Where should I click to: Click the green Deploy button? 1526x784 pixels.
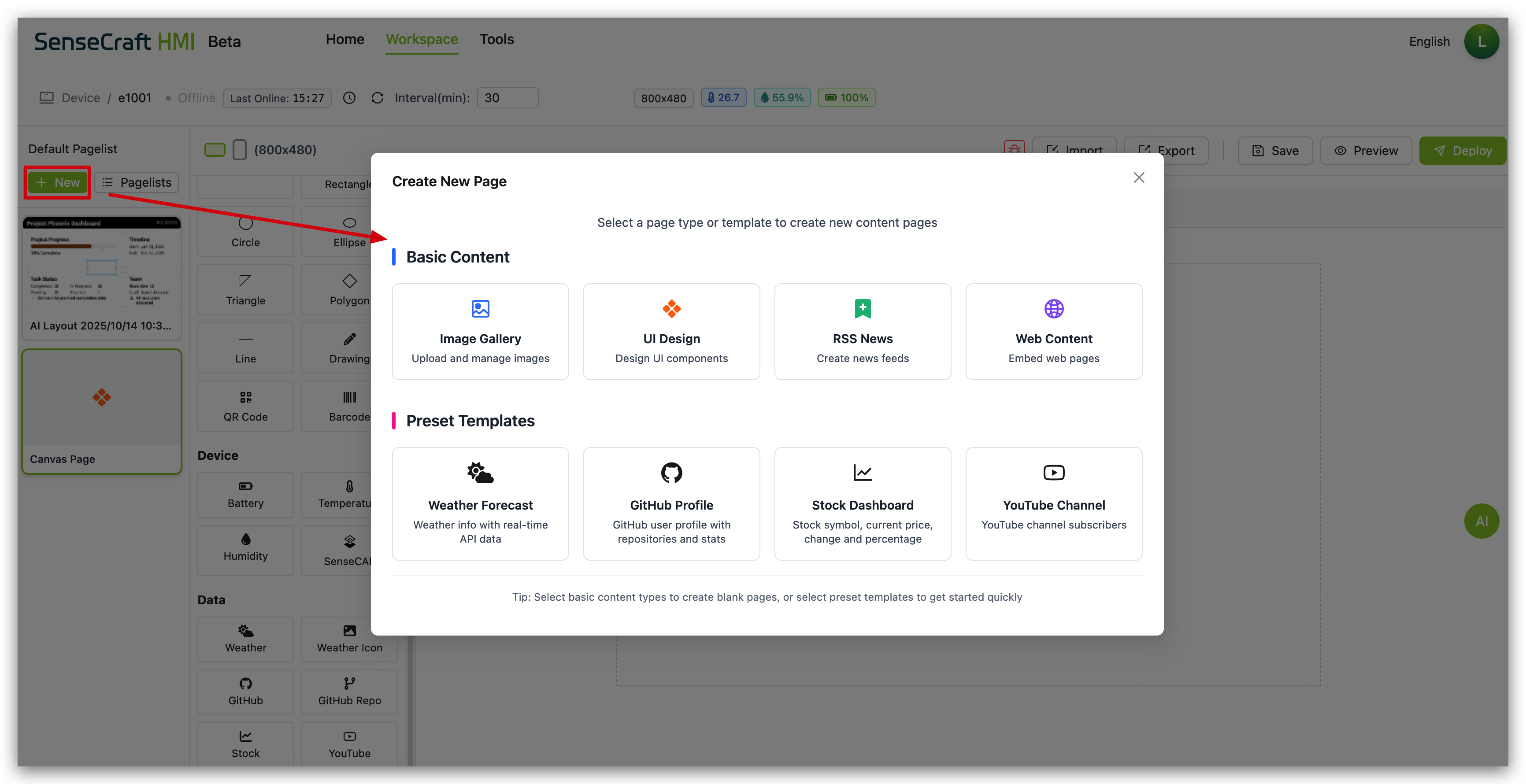tap(1462, 150)
